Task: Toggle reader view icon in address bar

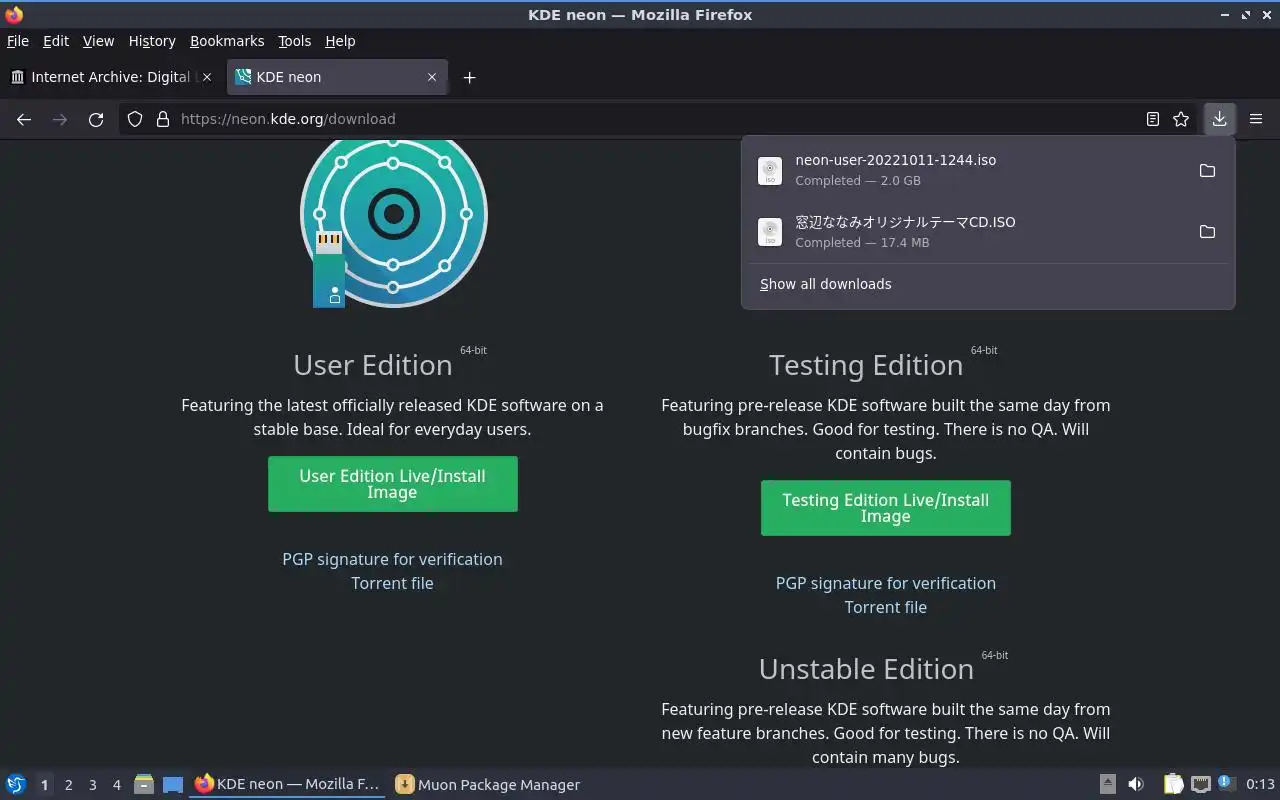Action: (1153, 119)
